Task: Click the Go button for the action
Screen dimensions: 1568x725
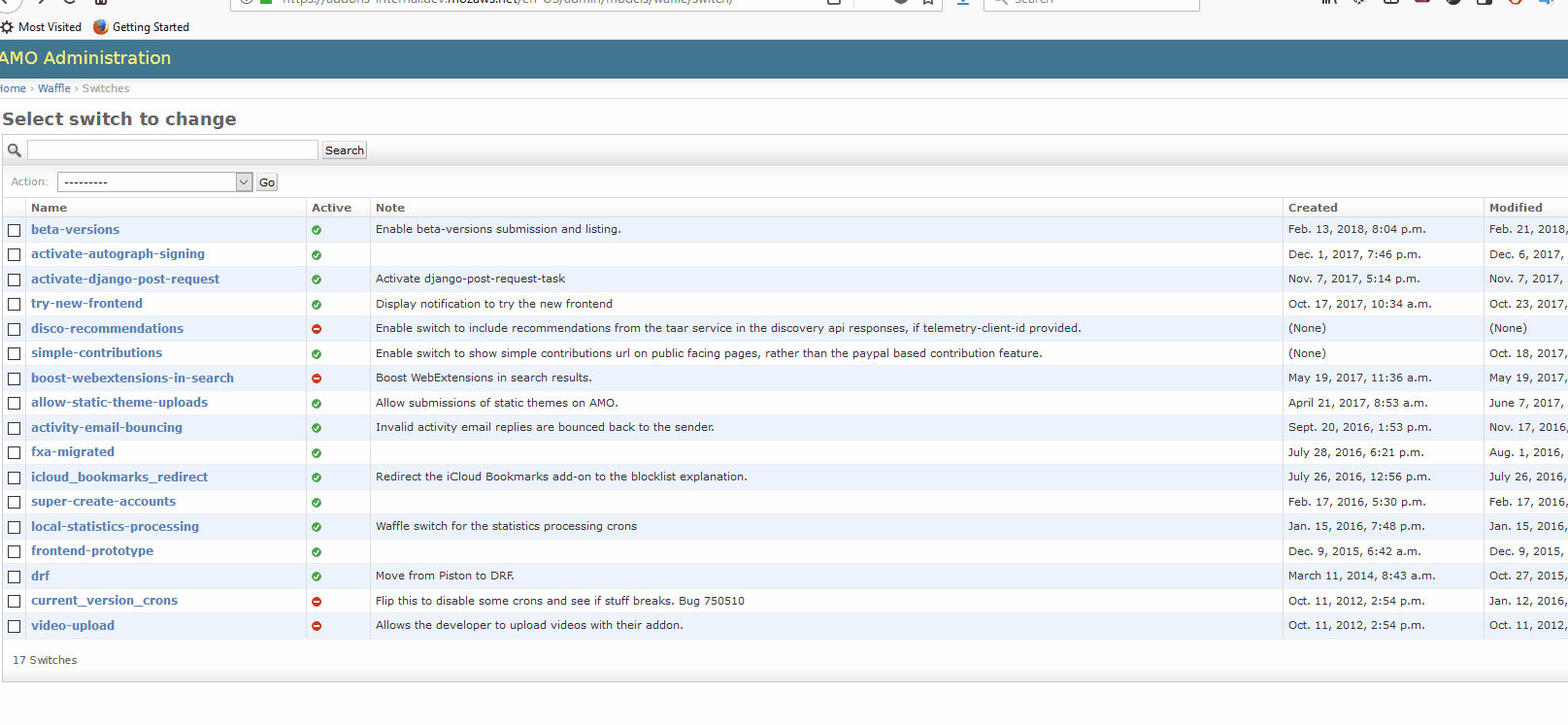Action: click(267, 182)
